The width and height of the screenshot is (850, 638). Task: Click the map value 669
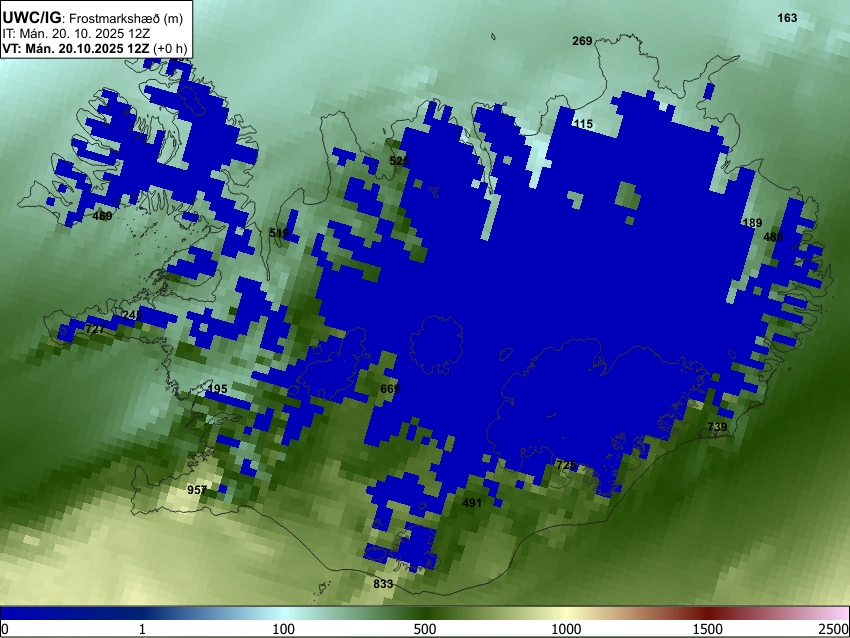point(390,389)
